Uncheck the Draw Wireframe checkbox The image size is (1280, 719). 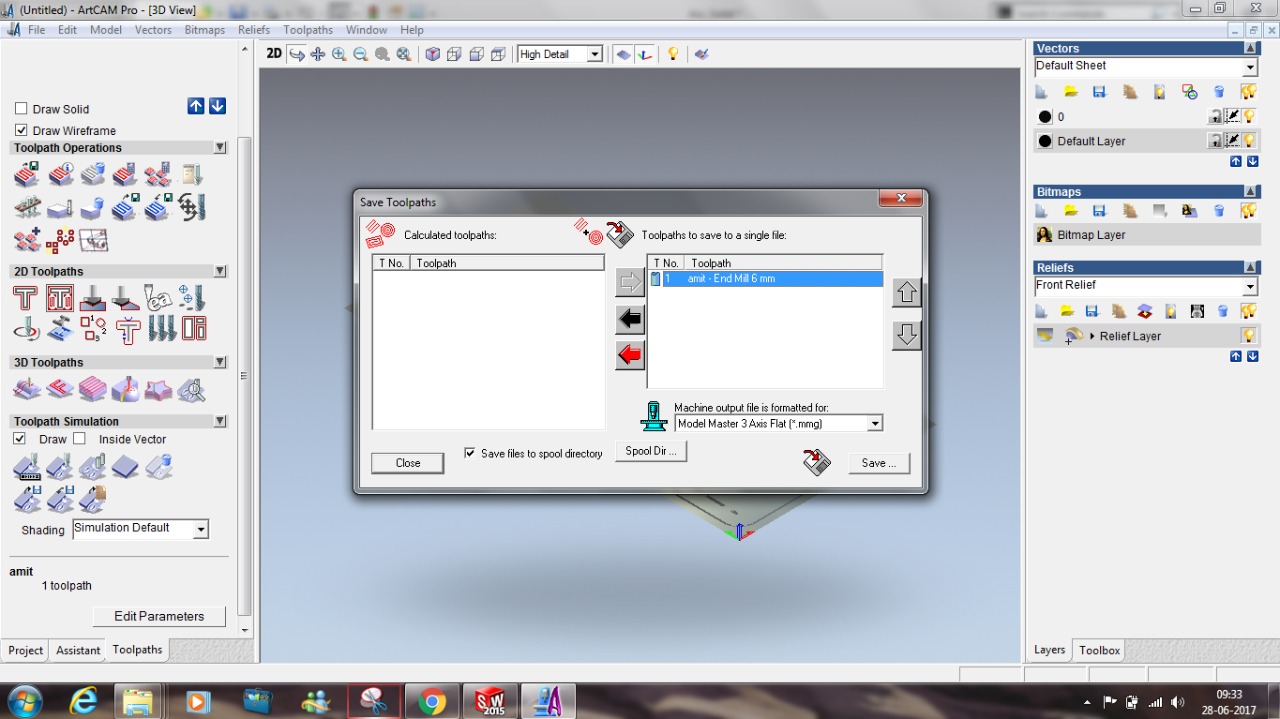(21, 130)
